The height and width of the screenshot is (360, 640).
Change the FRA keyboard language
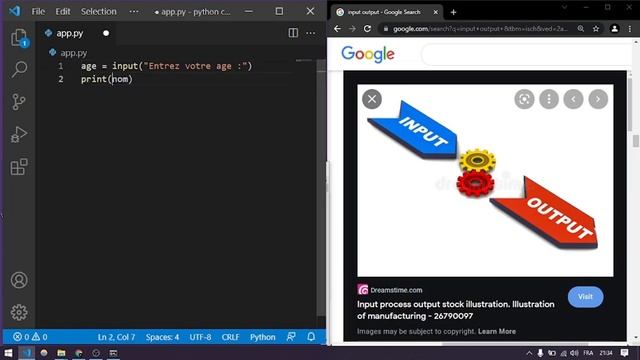[x=588, y=353]
